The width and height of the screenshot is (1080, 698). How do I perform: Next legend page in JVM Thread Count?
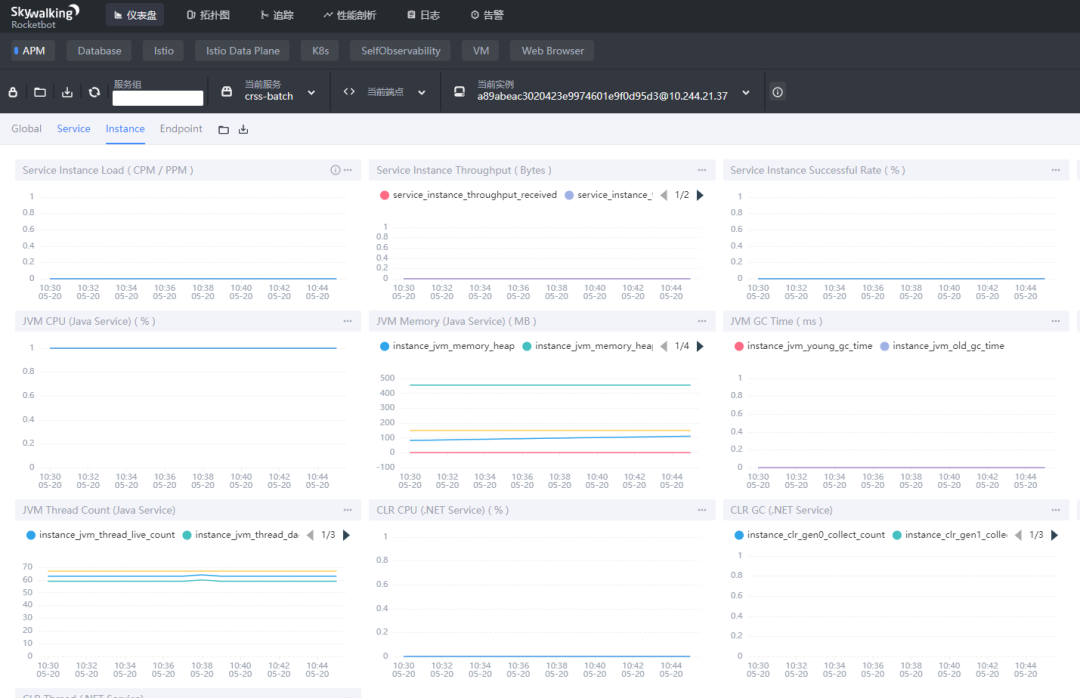coord(346,535)
